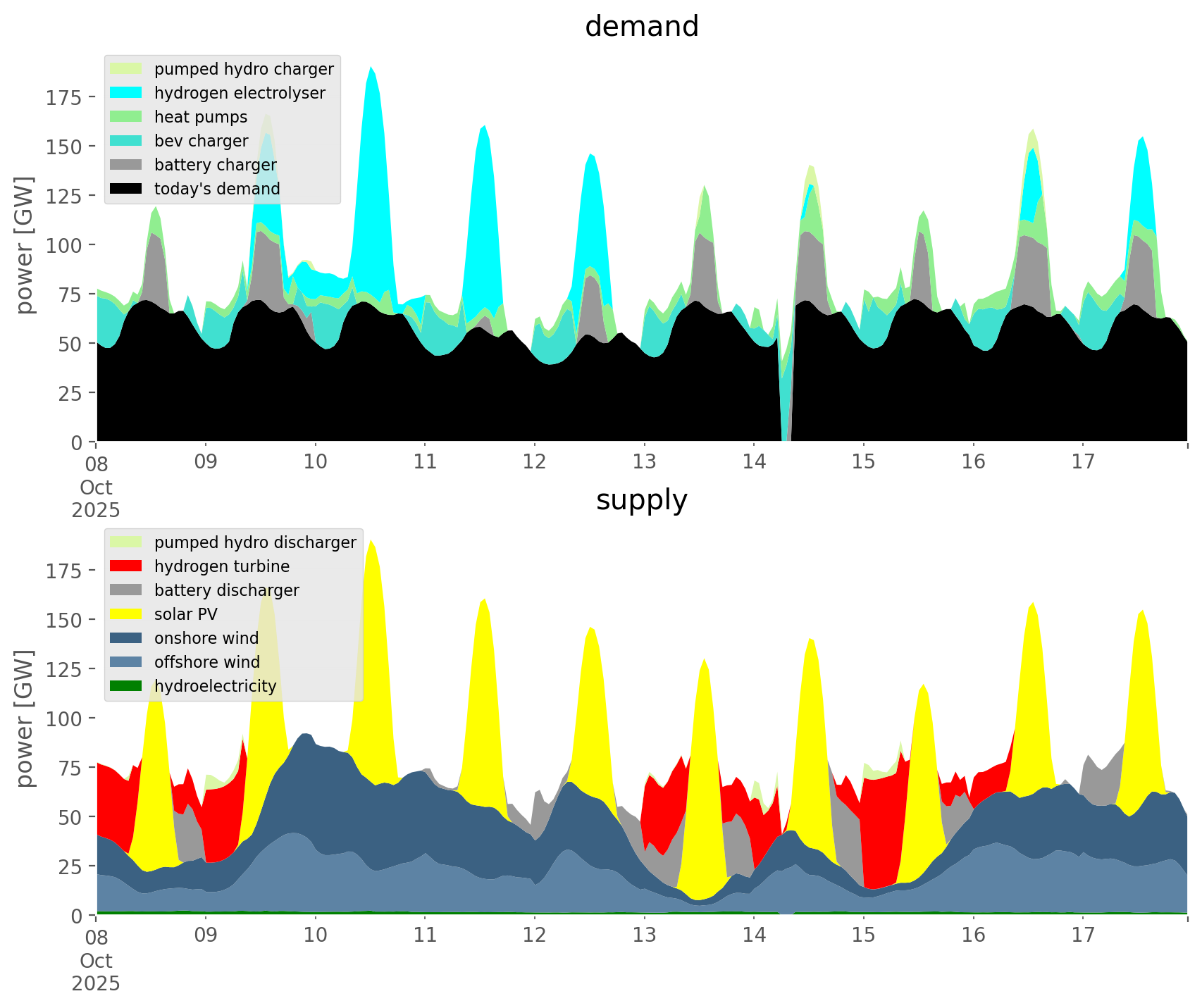Click the 15 date tick on supply chart
The width and height of the screenshot is (1202, 1008).
(x=863, y=935)
